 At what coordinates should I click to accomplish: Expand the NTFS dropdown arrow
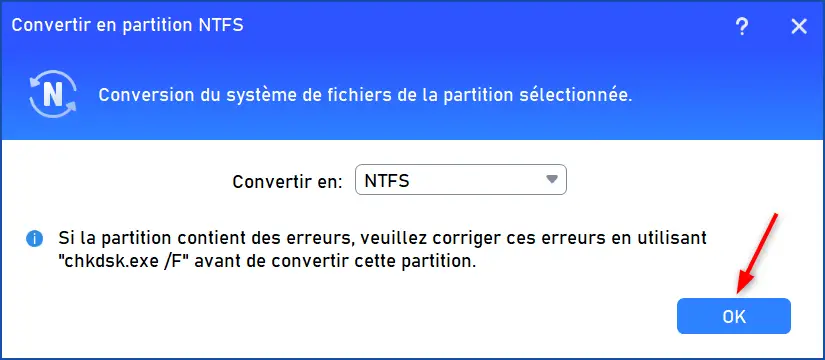551,179
